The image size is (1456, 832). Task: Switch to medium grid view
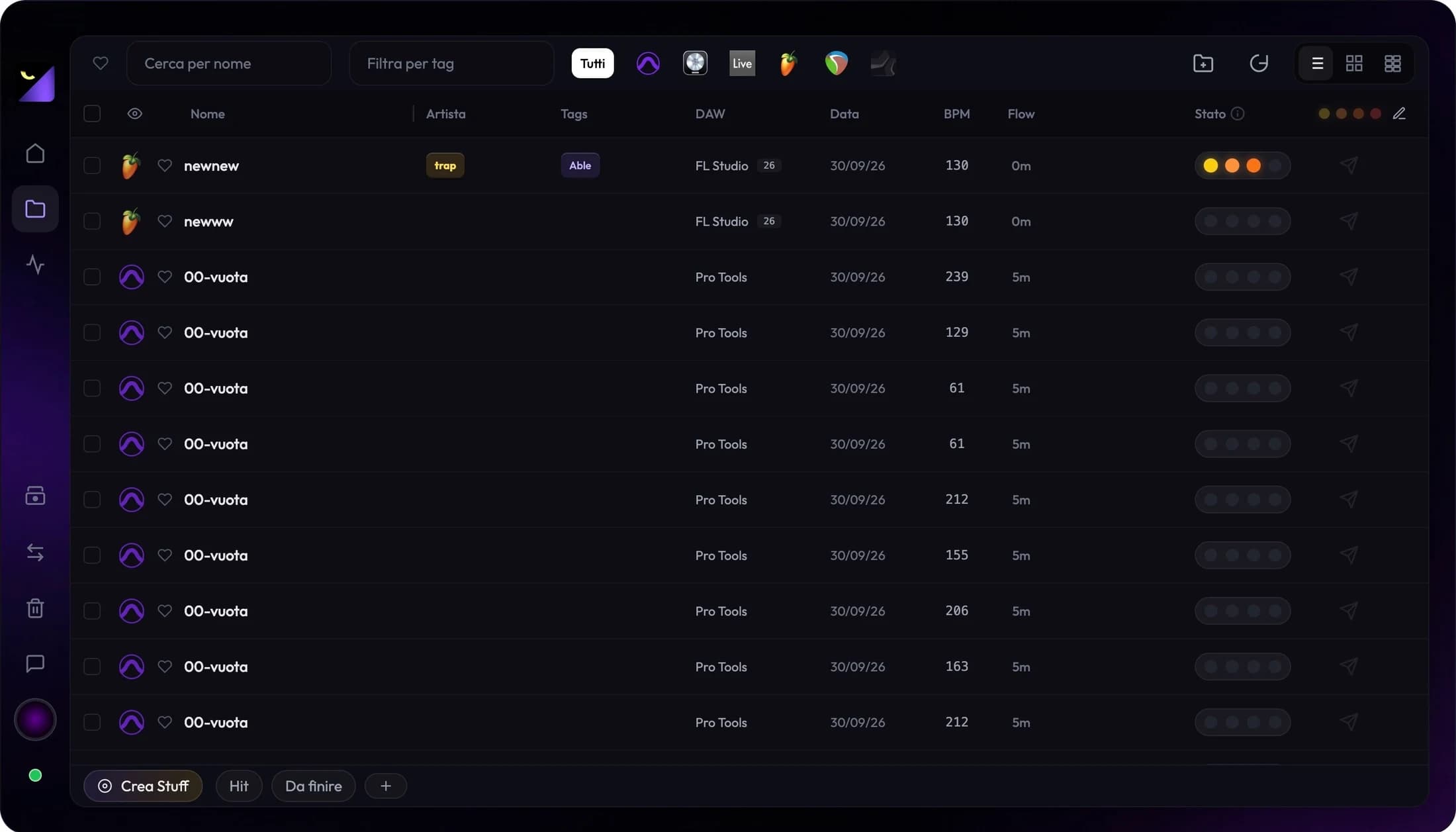(x=1354, y=64)
